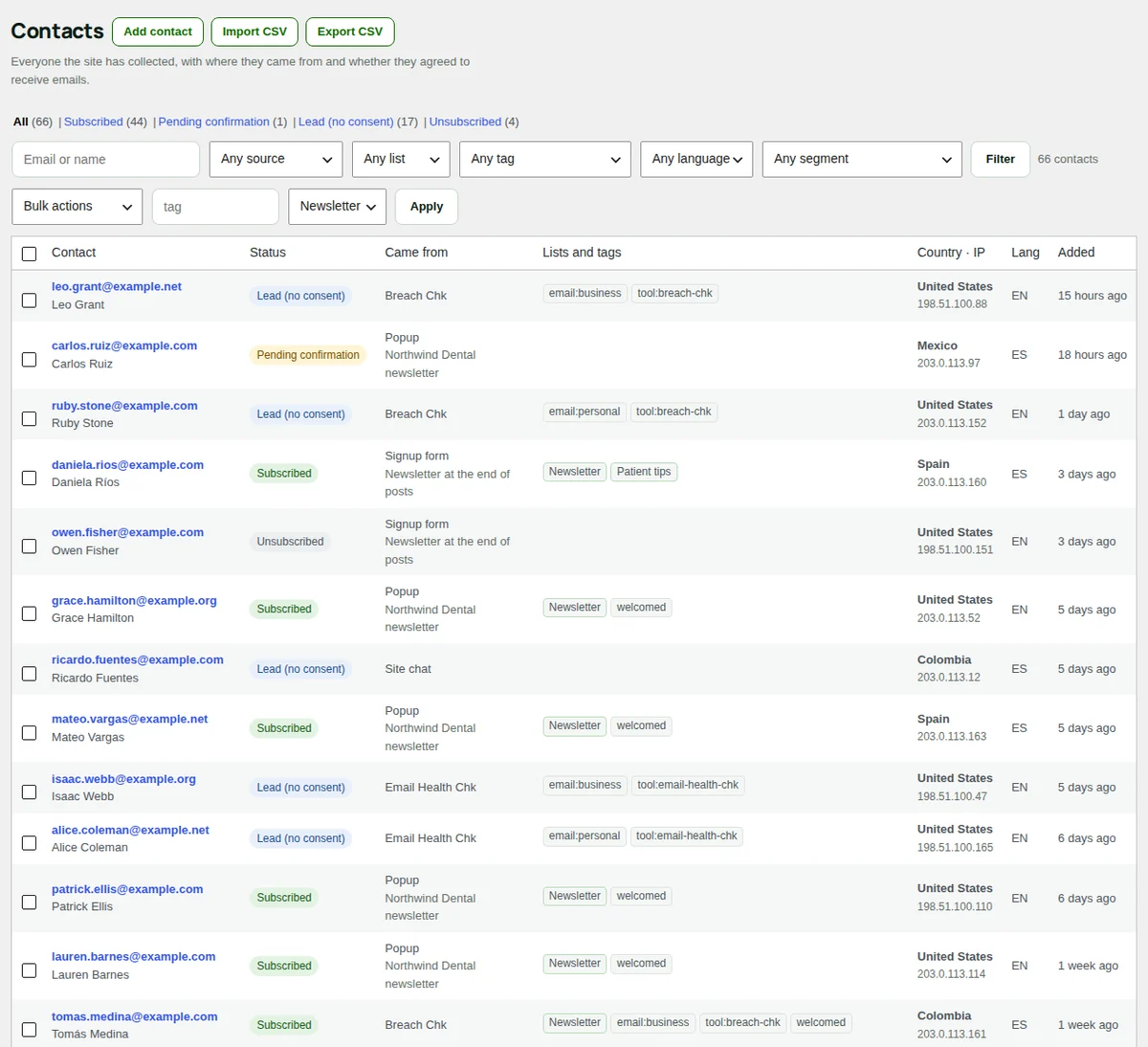
Task: Click the Contact column header
Action: coord(74,253)
